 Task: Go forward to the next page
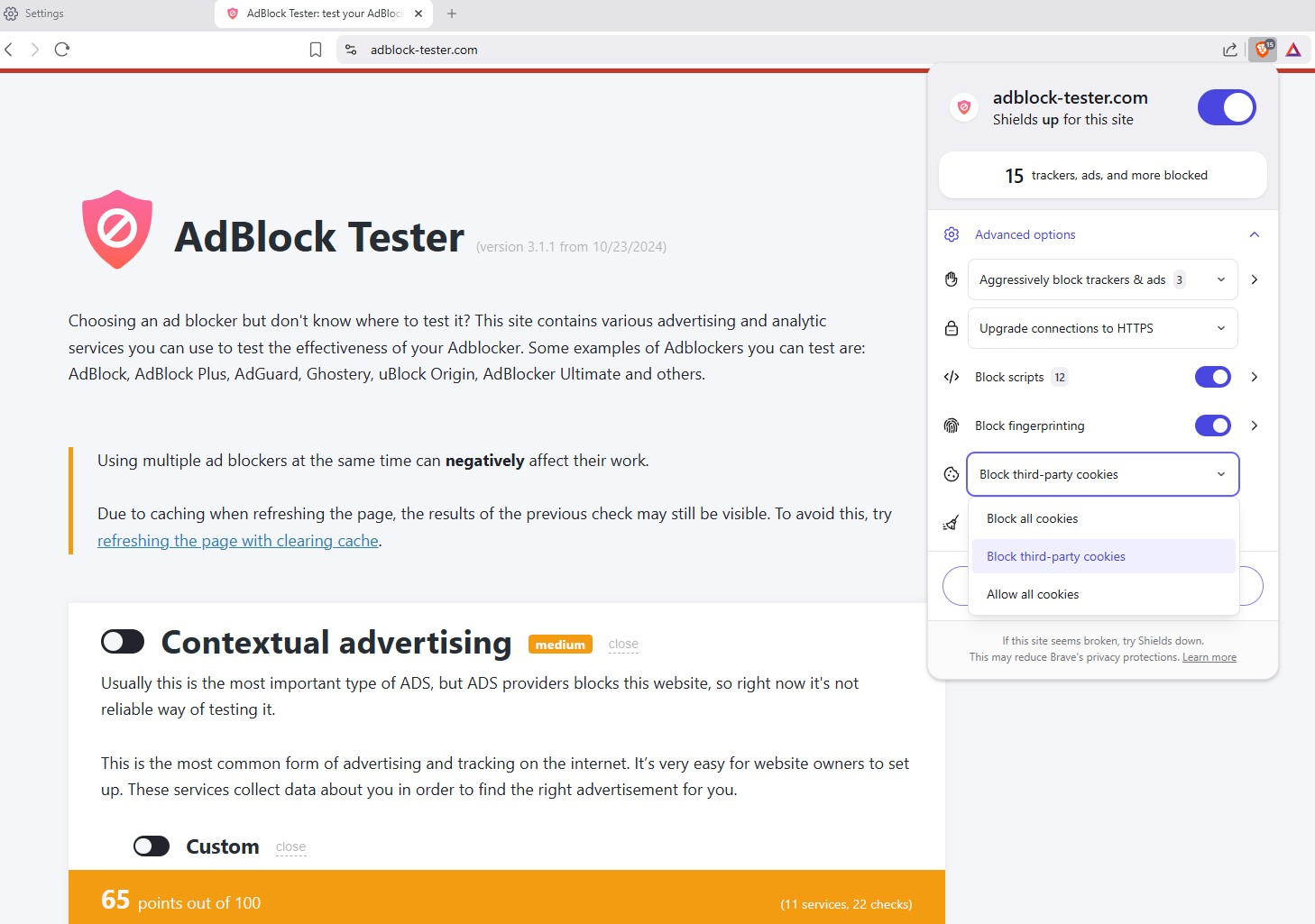35,50
